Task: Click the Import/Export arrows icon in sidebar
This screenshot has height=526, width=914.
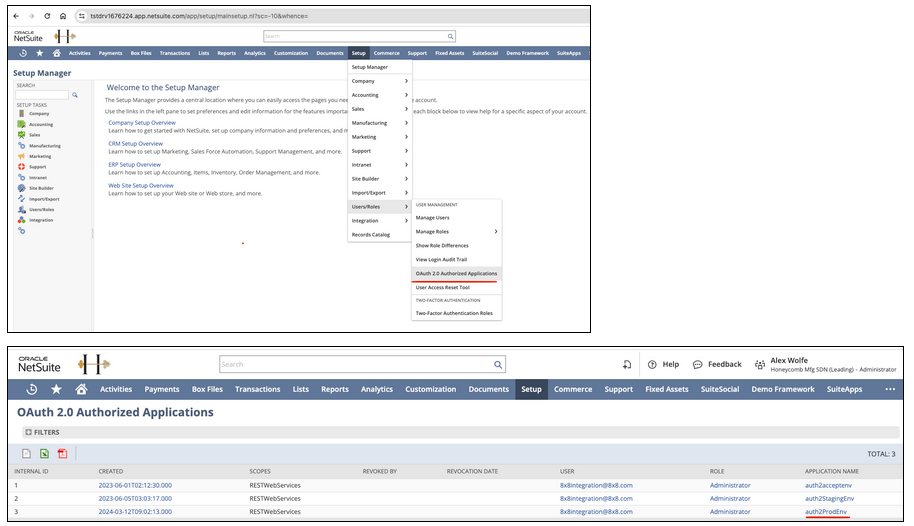Action: coord(22,199)
